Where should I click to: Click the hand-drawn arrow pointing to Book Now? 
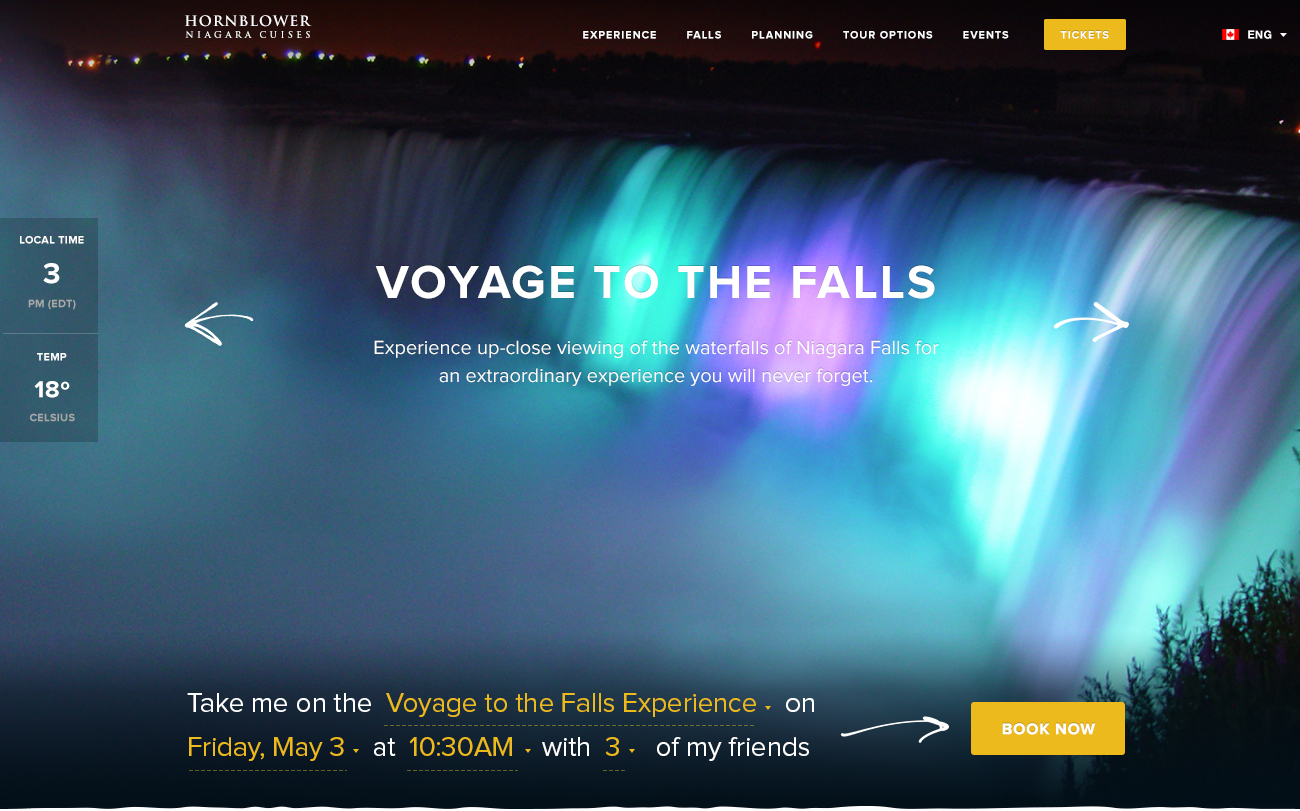tap(895, 728)
